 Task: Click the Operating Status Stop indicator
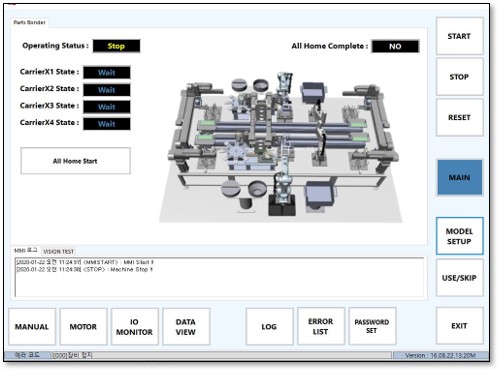pos(116,46)
